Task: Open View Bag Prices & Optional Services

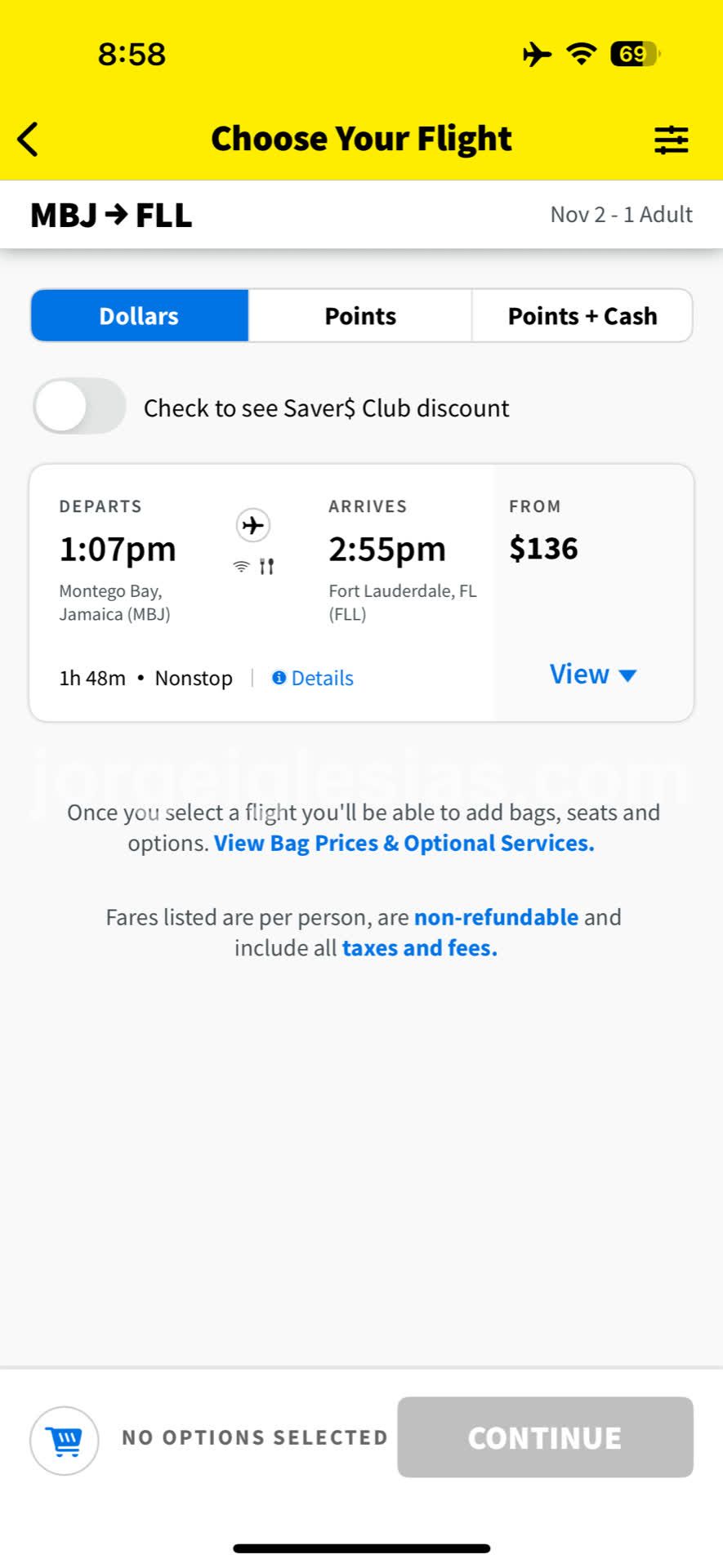Action: click(404, 844)
